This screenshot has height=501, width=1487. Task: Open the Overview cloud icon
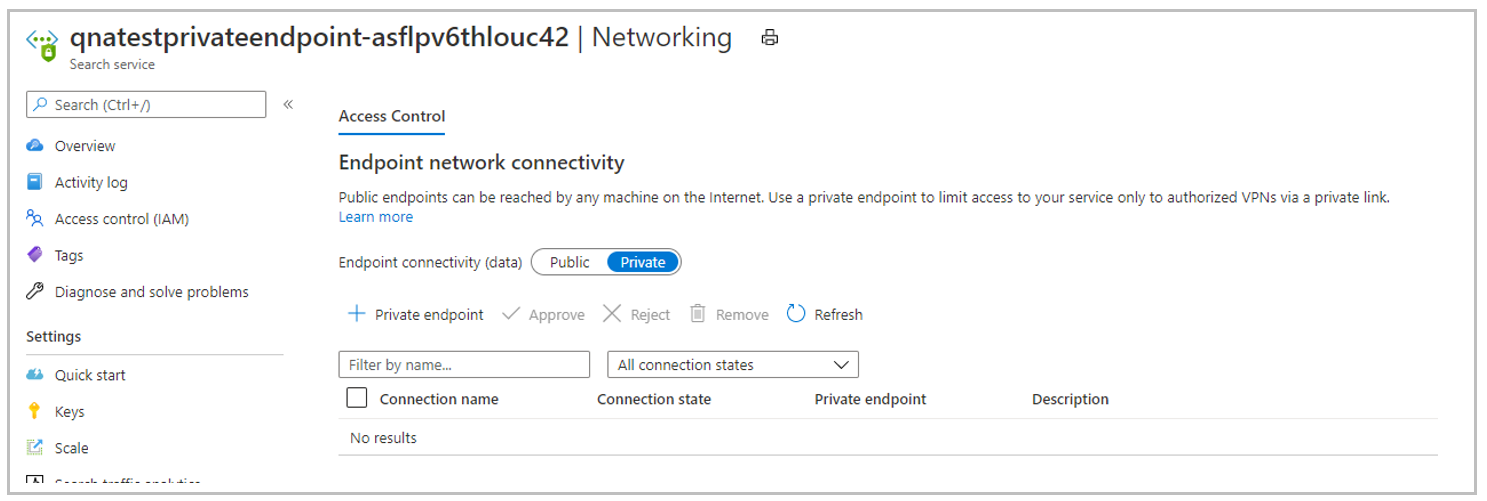[x=35, y=146]
